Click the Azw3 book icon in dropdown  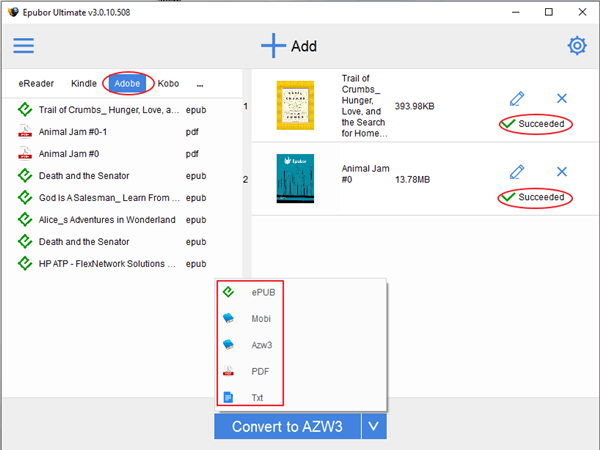(x=228, y=344)
